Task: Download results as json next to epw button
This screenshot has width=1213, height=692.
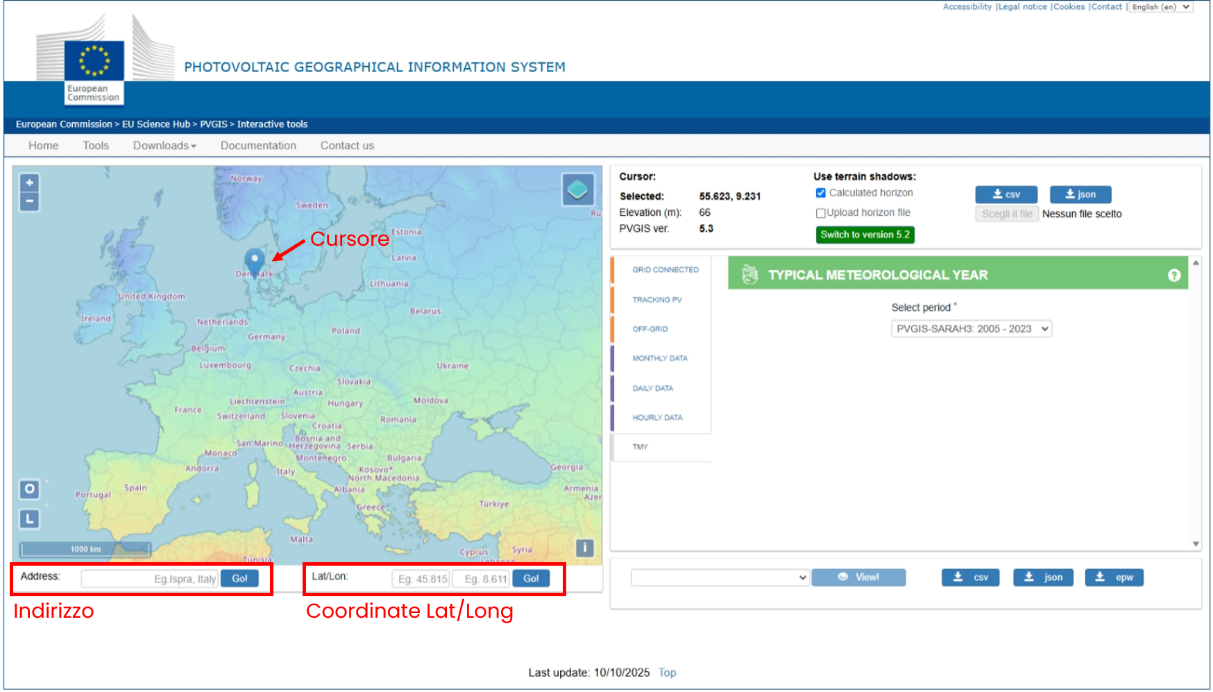Action: tap(1042, 577)
